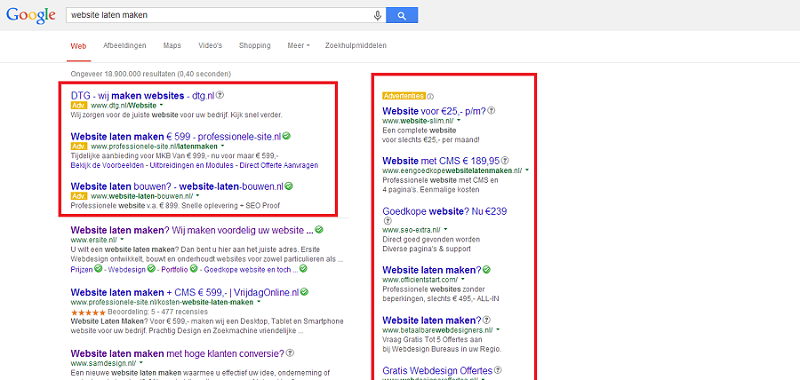Switch to the Shopping tab
This screenshot has height=380, width=800.
coord(255,45)
